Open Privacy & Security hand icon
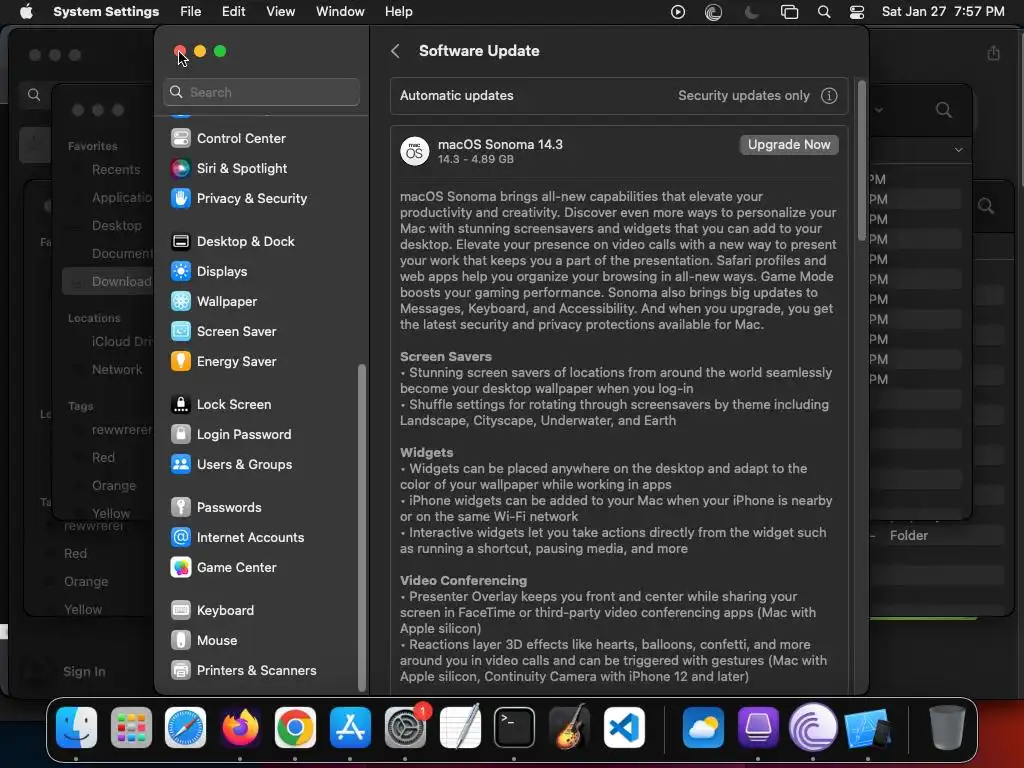This screenshot has height=768, width=1024. tap(180, 199)
